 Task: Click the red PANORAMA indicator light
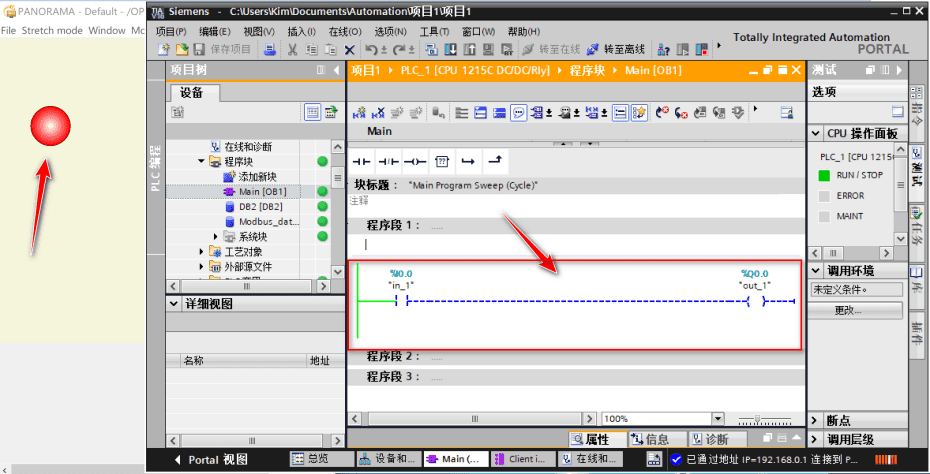click(51, 127)
